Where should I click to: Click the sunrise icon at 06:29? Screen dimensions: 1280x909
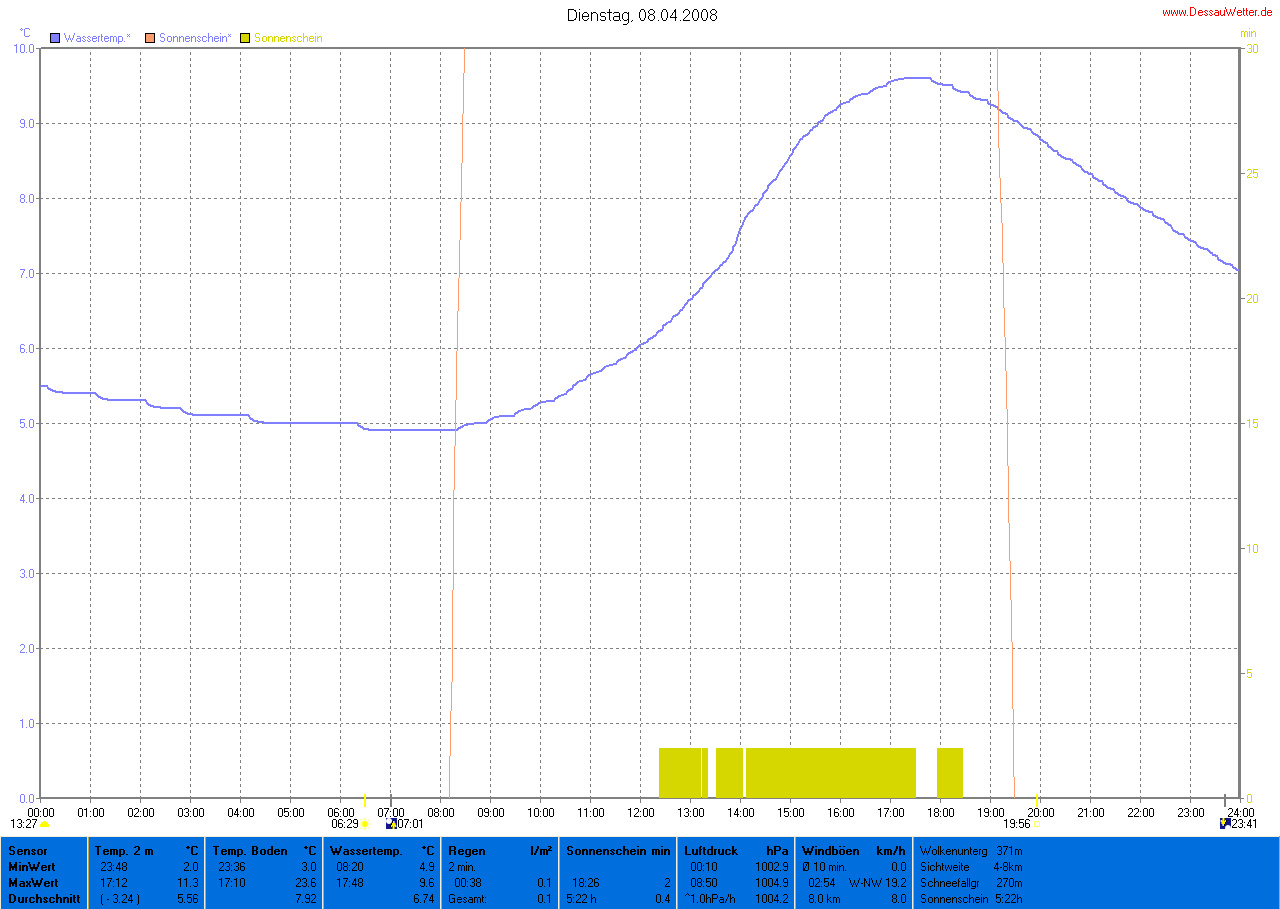[365, 824]
